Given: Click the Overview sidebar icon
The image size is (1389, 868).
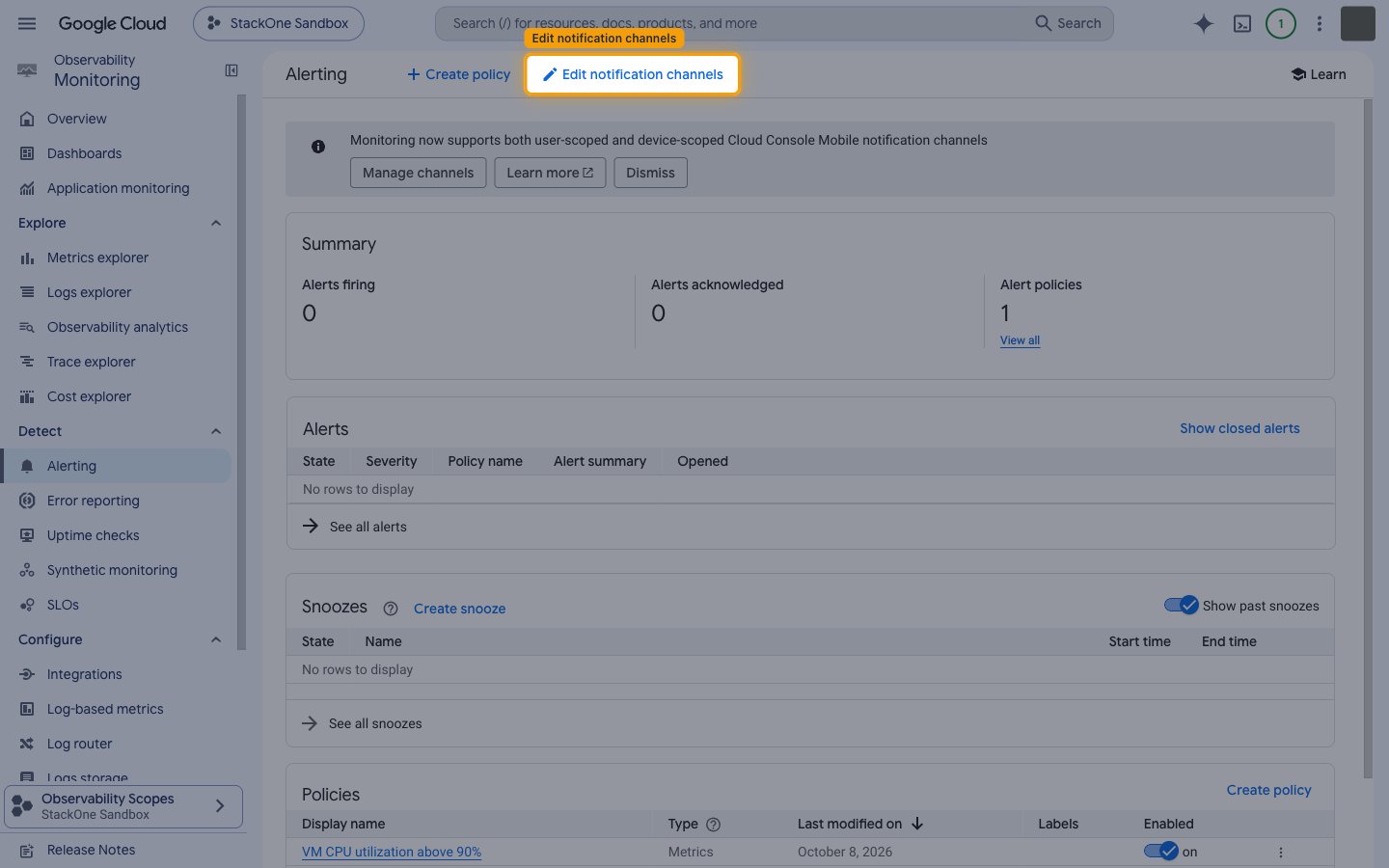Looking at the screenshot, I should [27, 119].
